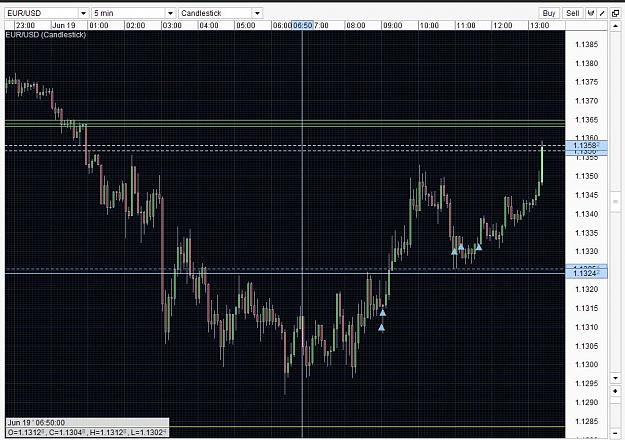This screenshot has height=440, width=625.
Task: Click the 1.1385 price axis label
Action: pyautogui.click(x=587, y=44)
